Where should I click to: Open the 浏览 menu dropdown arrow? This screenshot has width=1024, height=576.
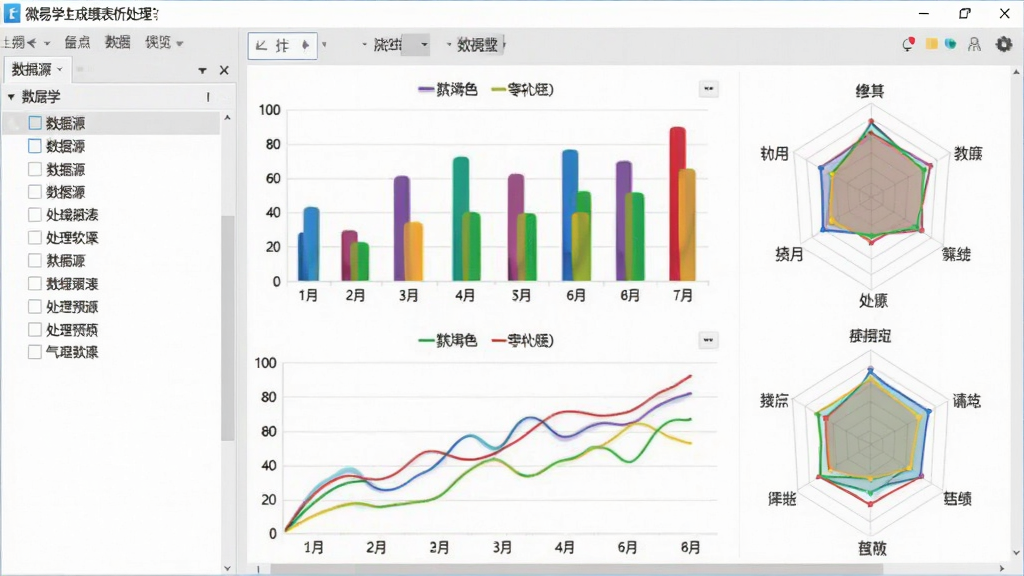pyautogui.click(x=180, y=44)
